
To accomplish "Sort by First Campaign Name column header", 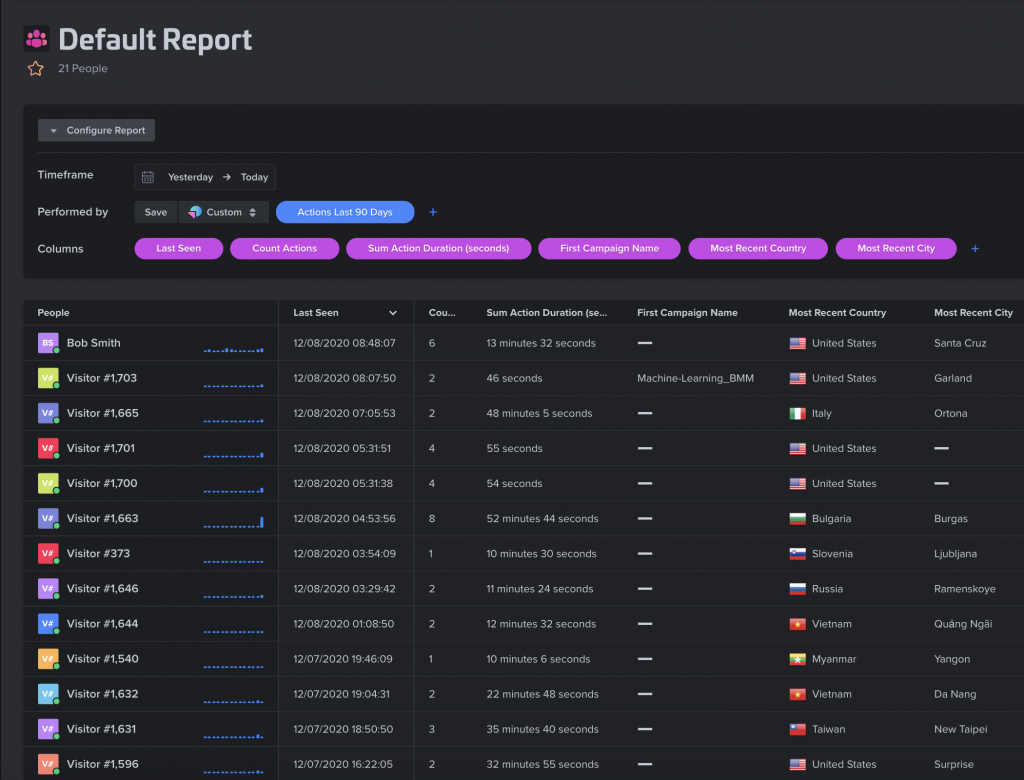I will coord(687,313).
